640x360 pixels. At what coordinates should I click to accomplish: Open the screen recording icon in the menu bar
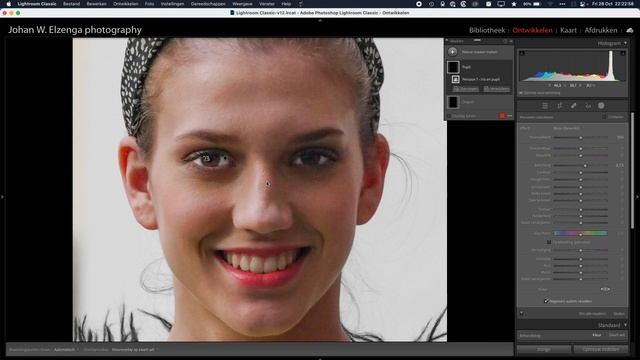[x=419, y=4]
